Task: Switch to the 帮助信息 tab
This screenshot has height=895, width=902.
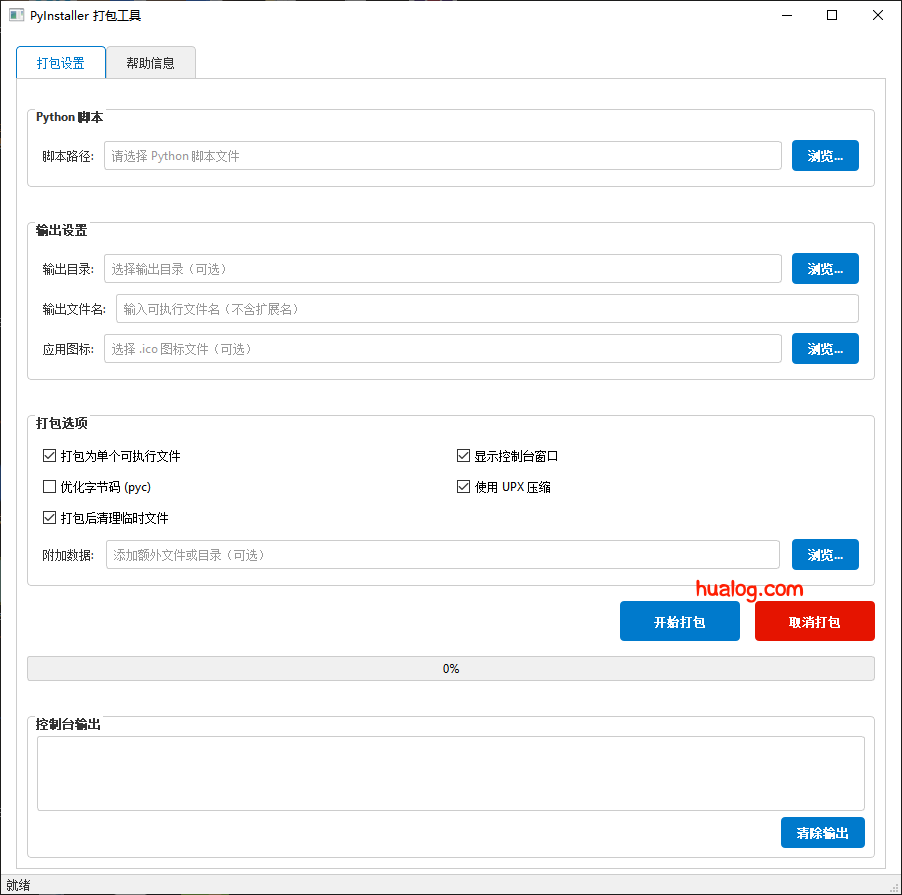Action: tap(150, 62)
